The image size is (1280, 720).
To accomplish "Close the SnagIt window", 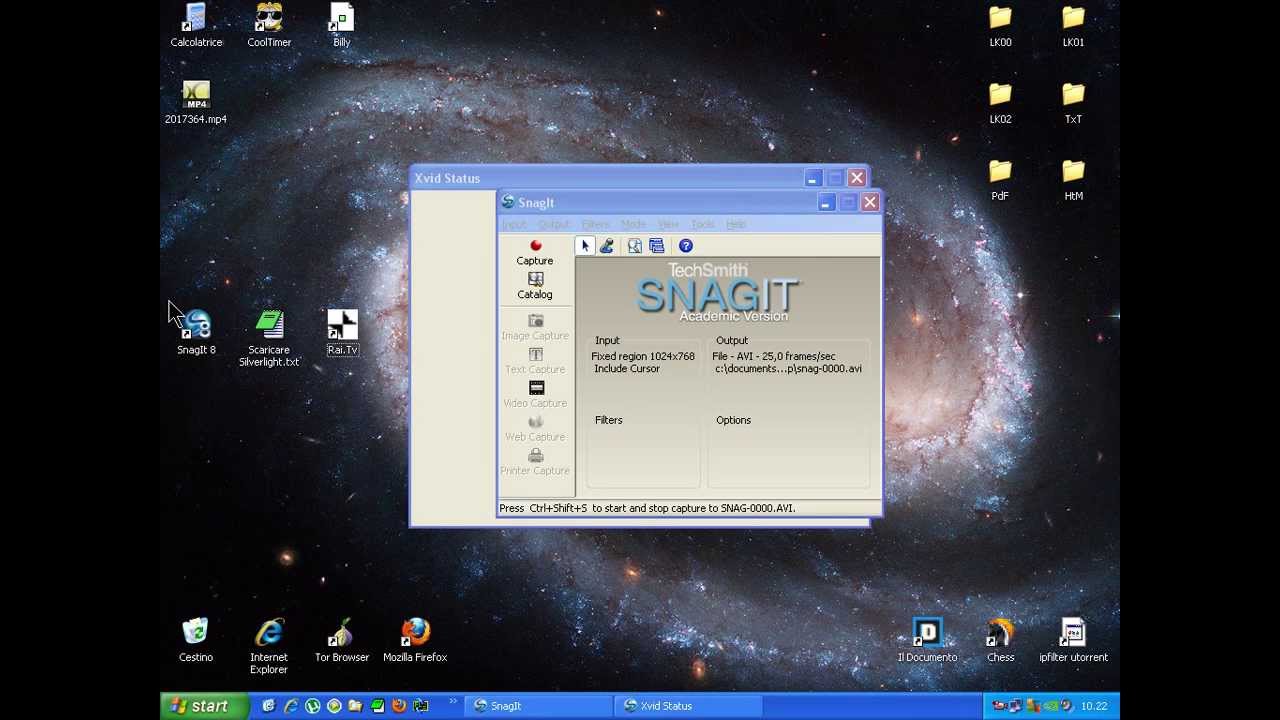I will [870, 203].
